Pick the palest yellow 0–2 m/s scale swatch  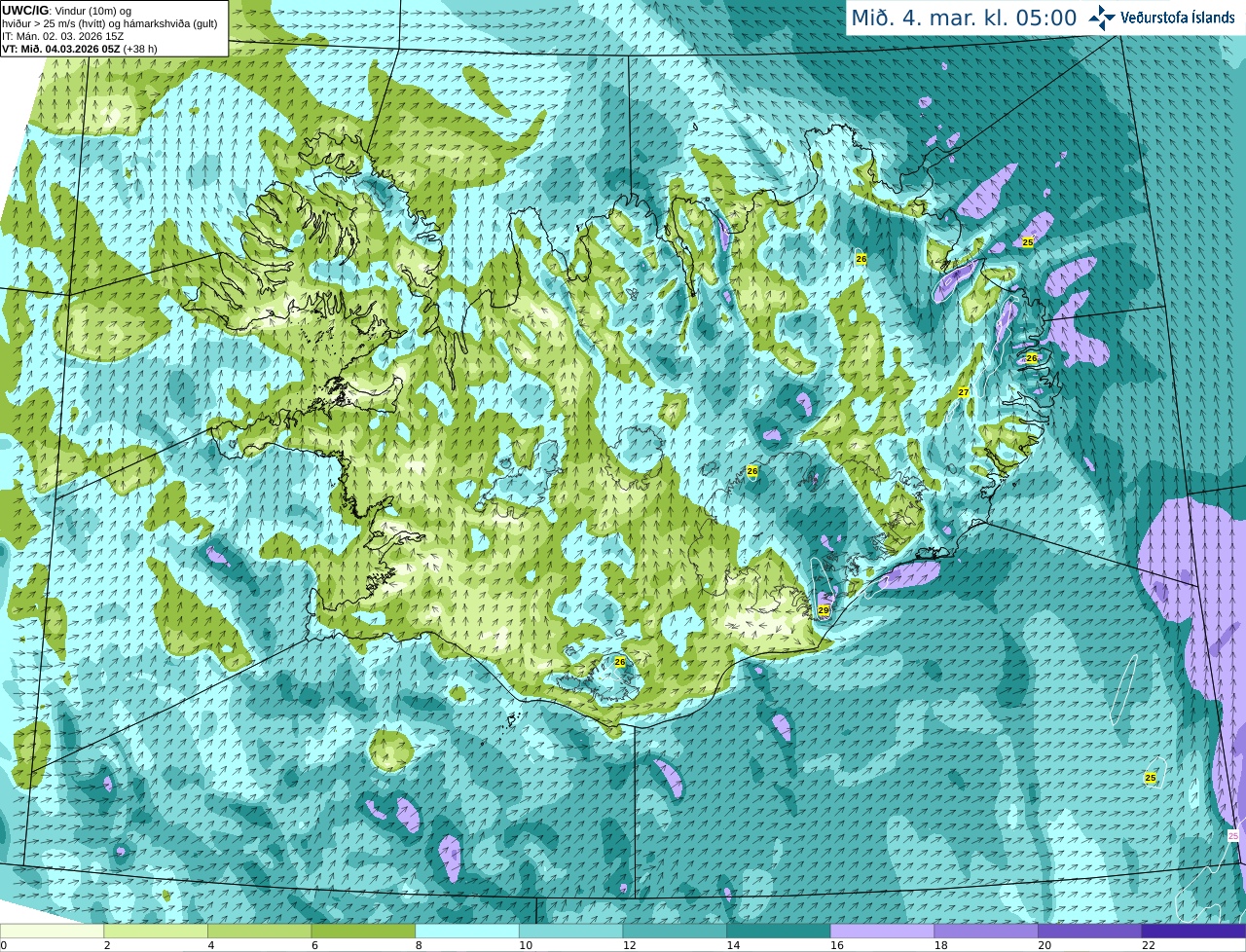pos(52,932)
